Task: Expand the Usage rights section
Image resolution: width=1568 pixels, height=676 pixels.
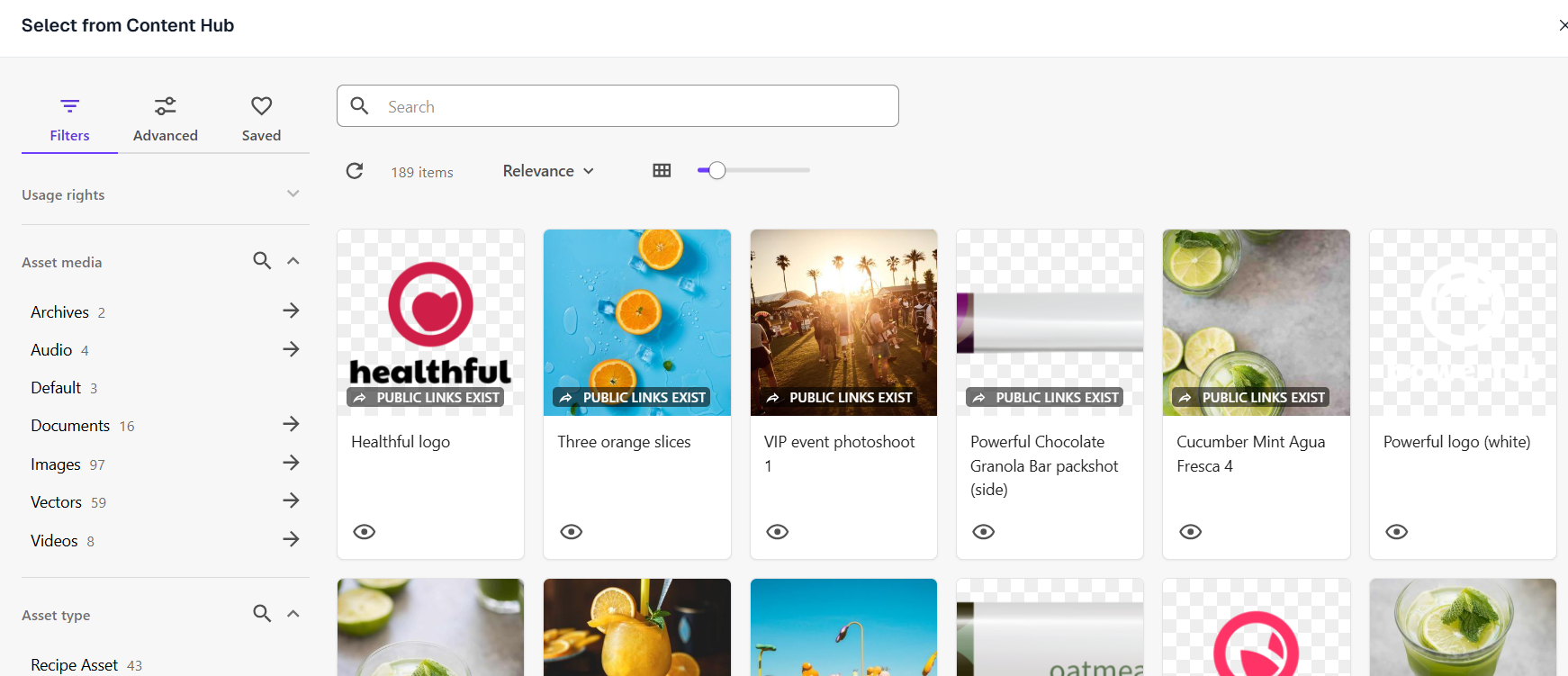Action: pos(166,194)
